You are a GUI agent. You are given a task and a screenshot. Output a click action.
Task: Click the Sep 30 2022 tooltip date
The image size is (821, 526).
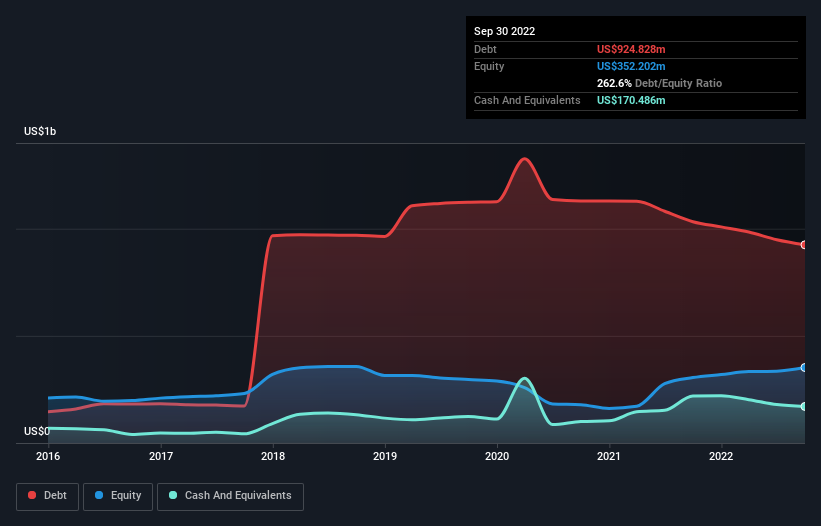(x=504, y=31)
